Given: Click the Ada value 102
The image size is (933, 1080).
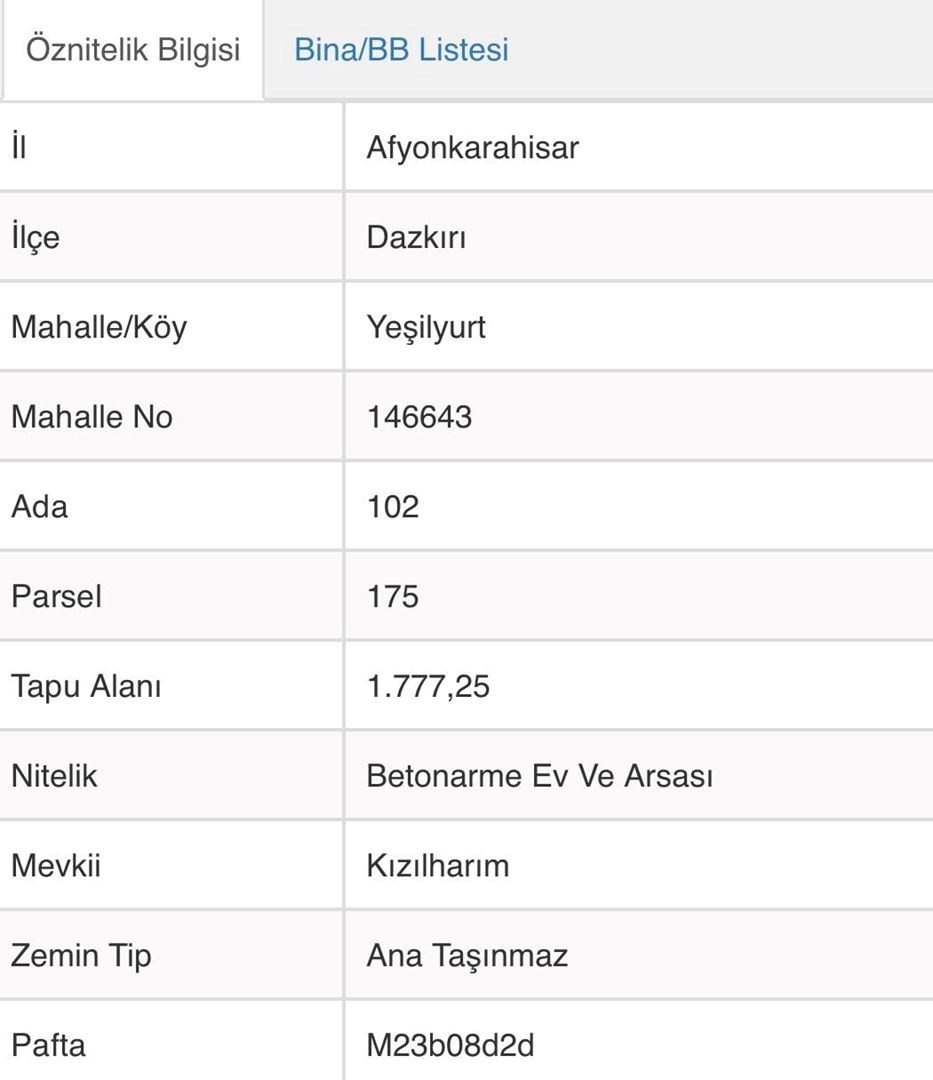Looking at the screenshot, I should click(393, 506).
